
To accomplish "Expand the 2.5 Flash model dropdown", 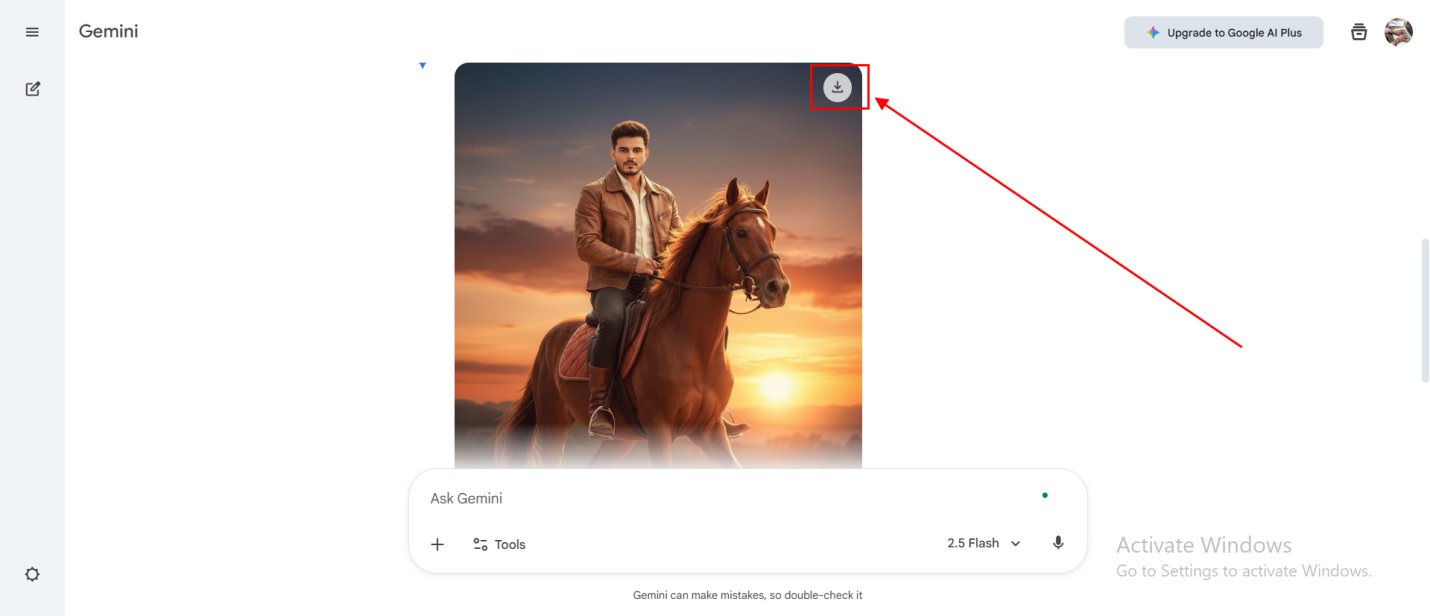I will click(x=983, y=543).
